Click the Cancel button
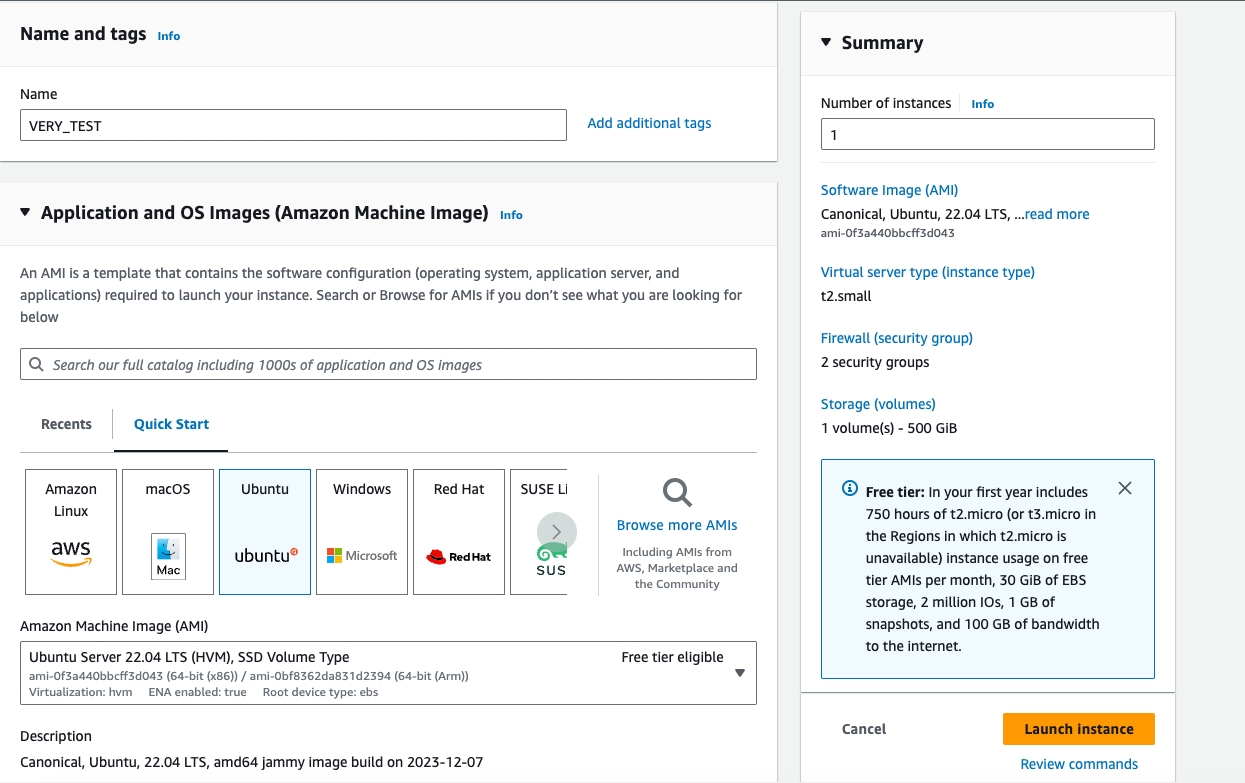 pos(864,729)
